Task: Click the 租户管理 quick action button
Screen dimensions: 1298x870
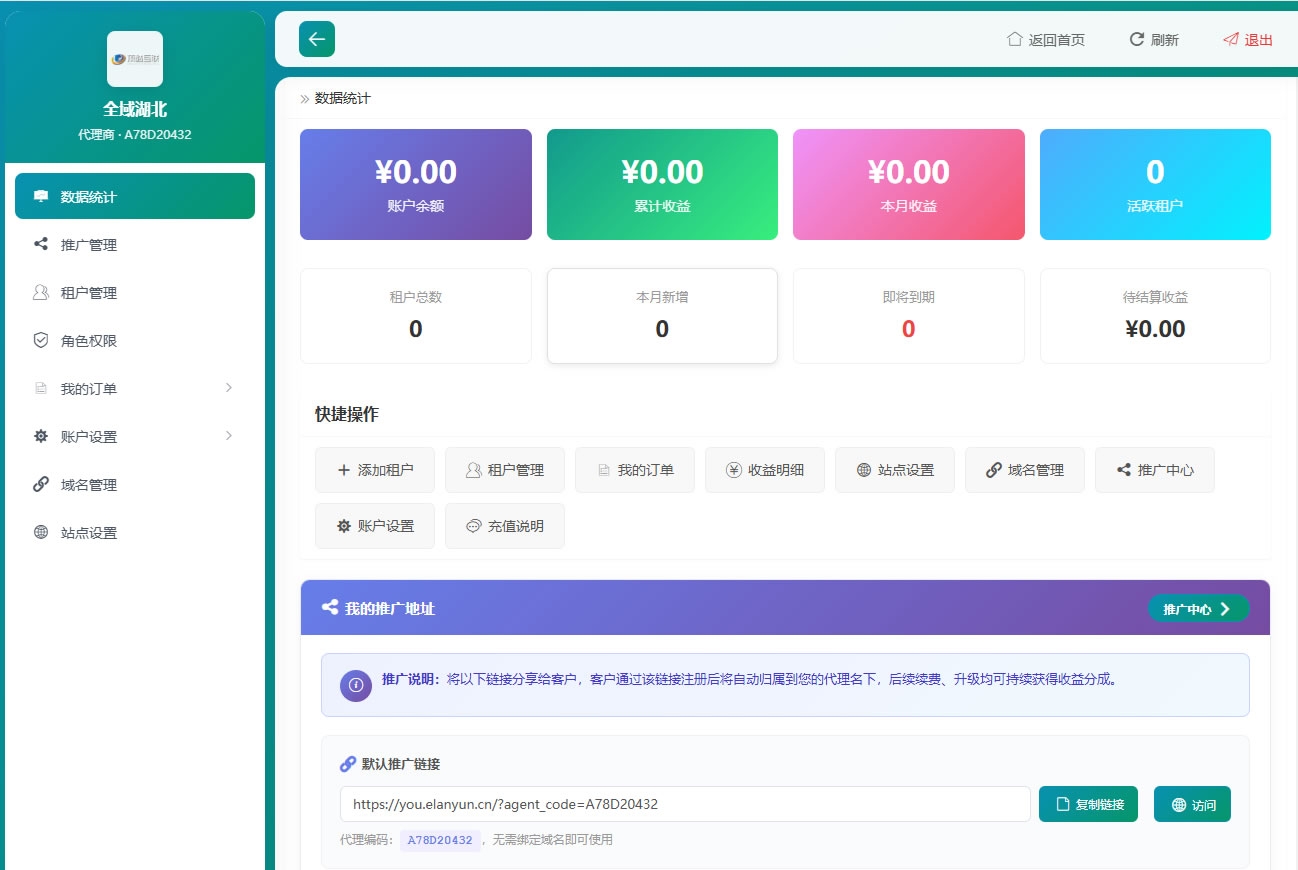Action: [x=505, y=470]
